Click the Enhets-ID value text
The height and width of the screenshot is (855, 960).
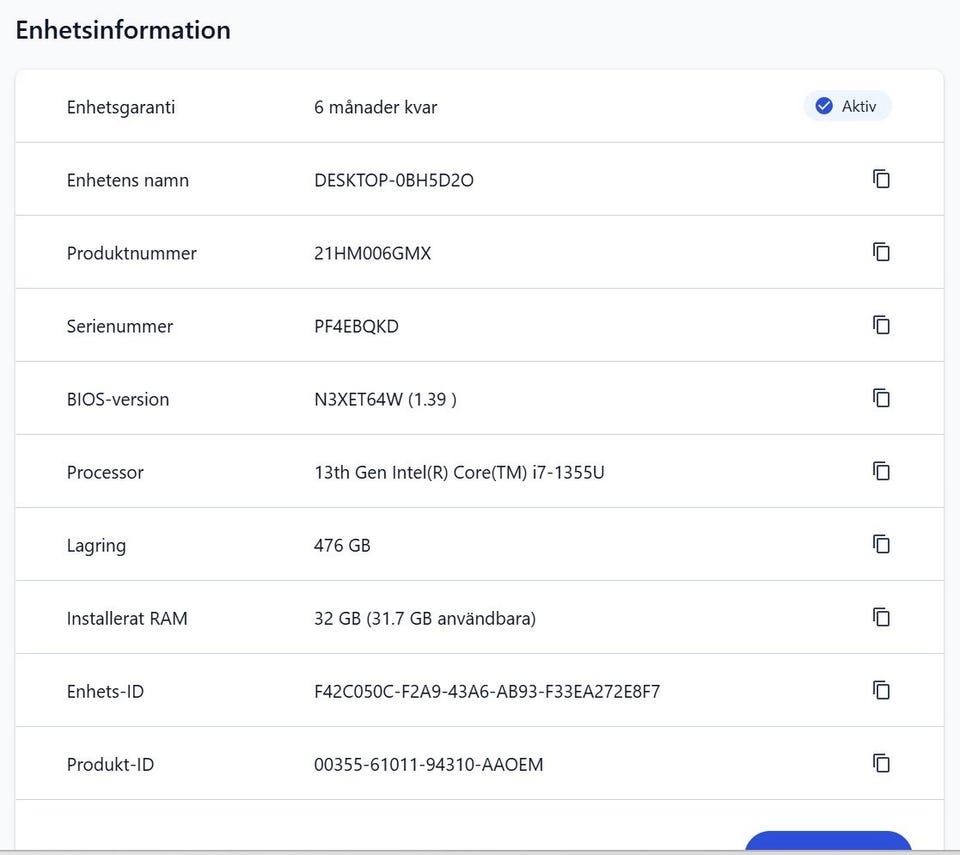pyautogui.click(x=487, y=691)
